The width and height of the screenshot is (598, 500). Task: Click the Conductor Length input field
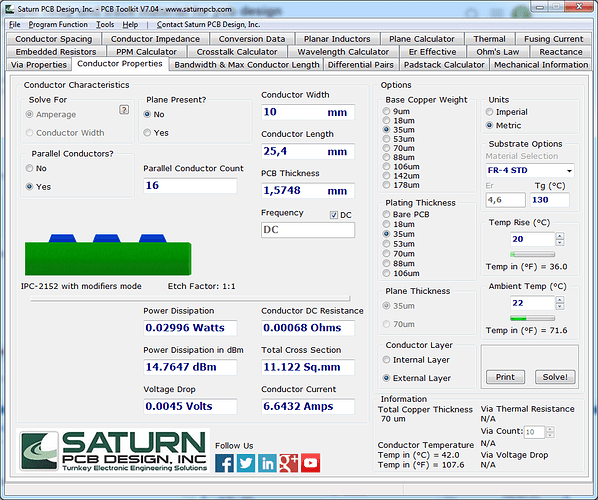(x=308, y=151)
